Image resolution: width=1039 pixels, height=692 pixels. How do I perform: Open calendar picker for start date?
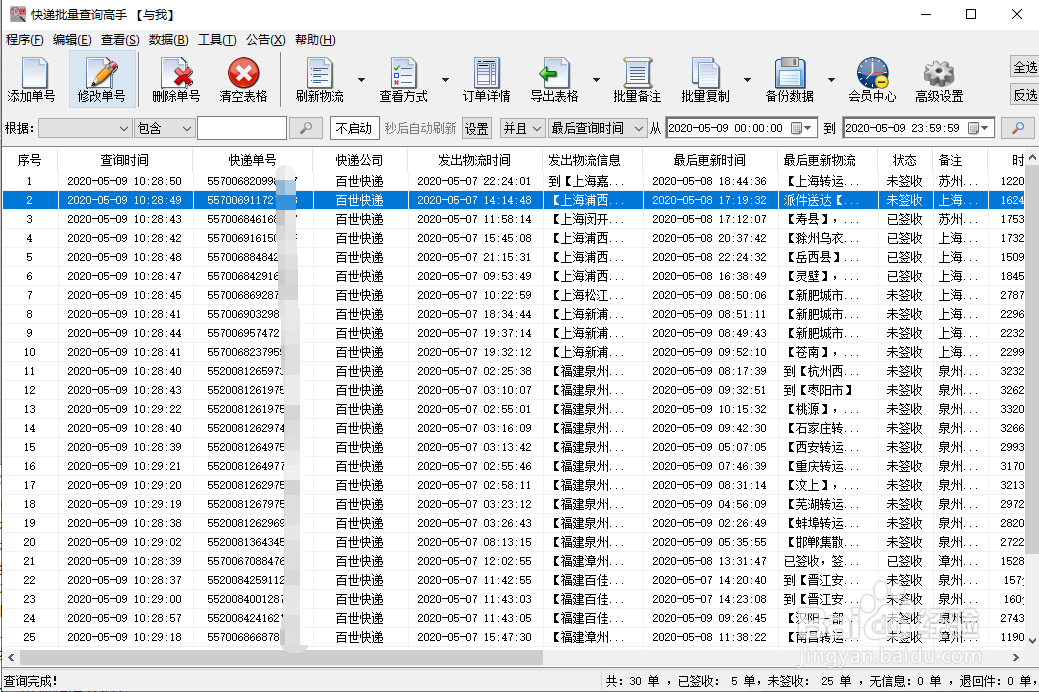802,128
